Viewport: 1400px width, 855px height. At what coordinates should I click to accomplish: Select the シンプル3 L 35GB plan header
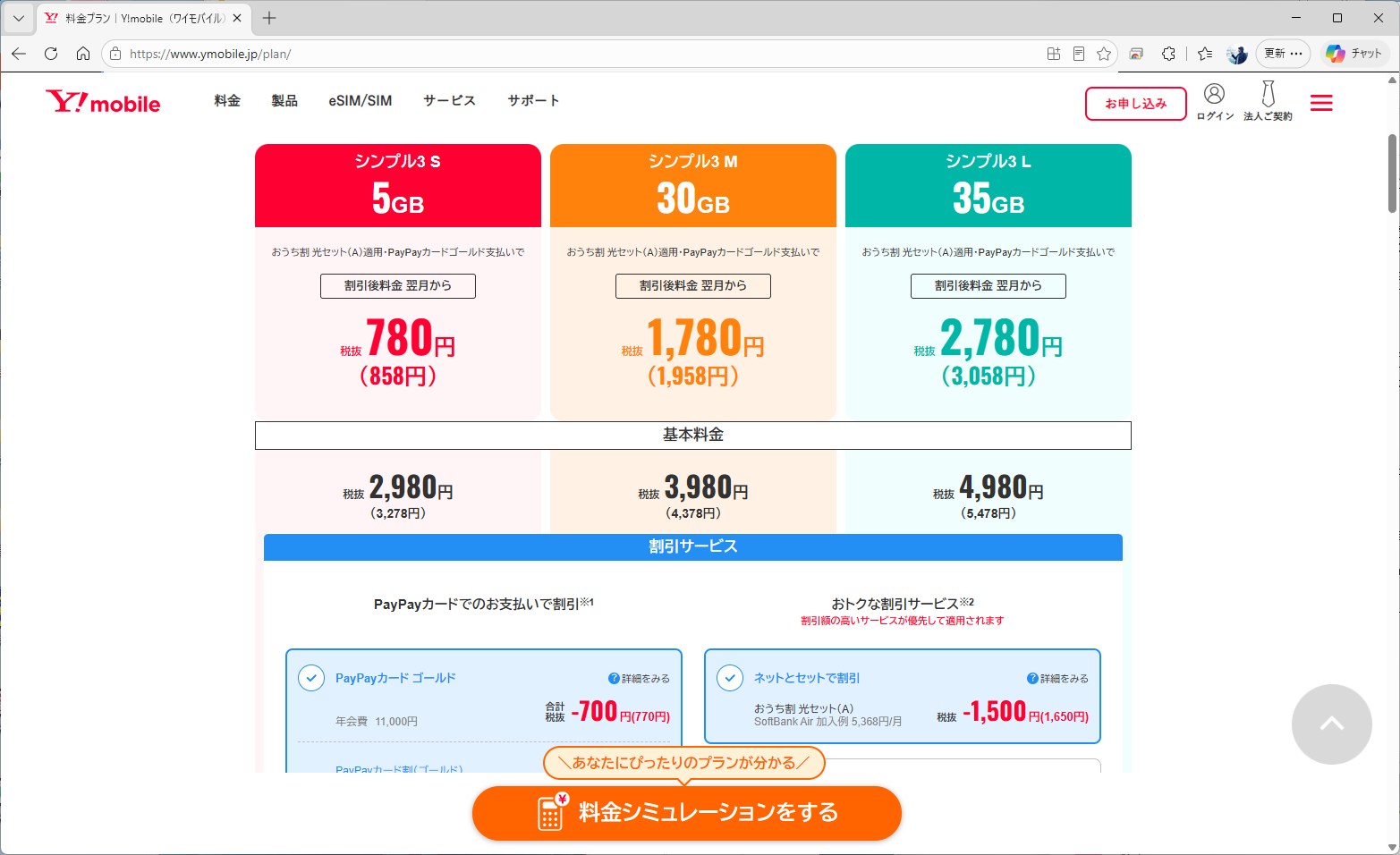[x=988, y=185]
